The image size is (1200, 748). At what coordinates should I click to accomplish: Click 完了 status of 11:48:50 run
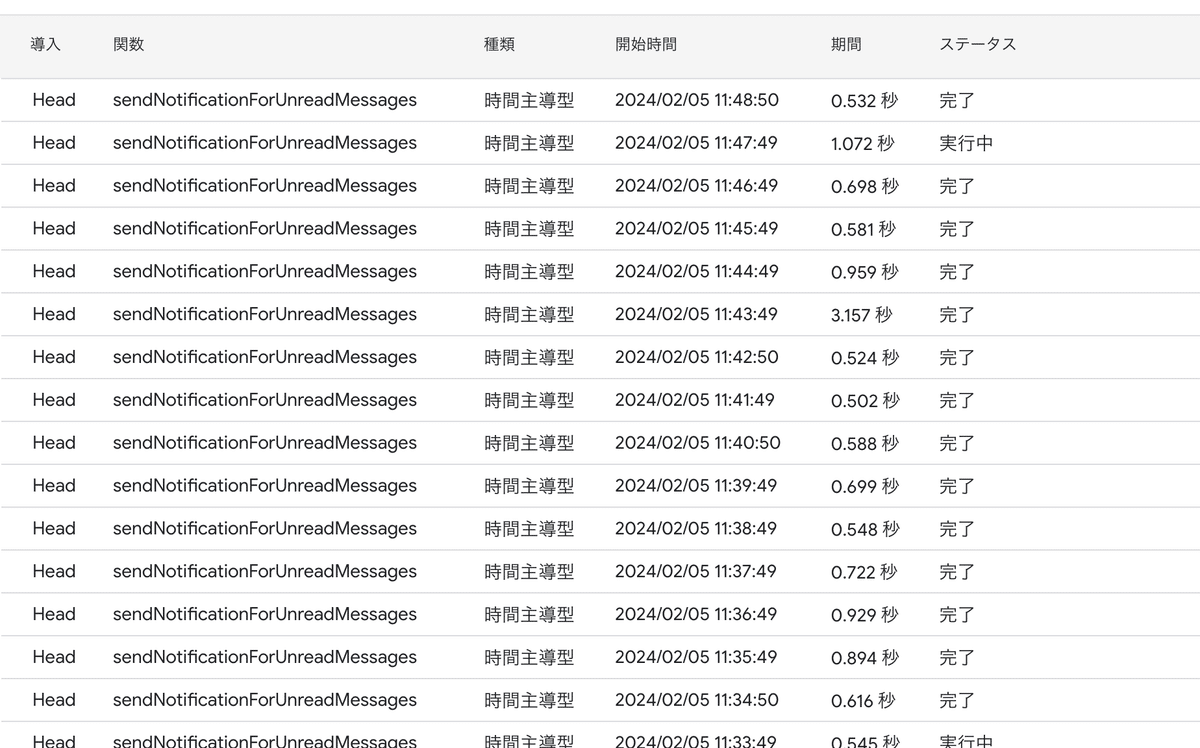[957, 100]
